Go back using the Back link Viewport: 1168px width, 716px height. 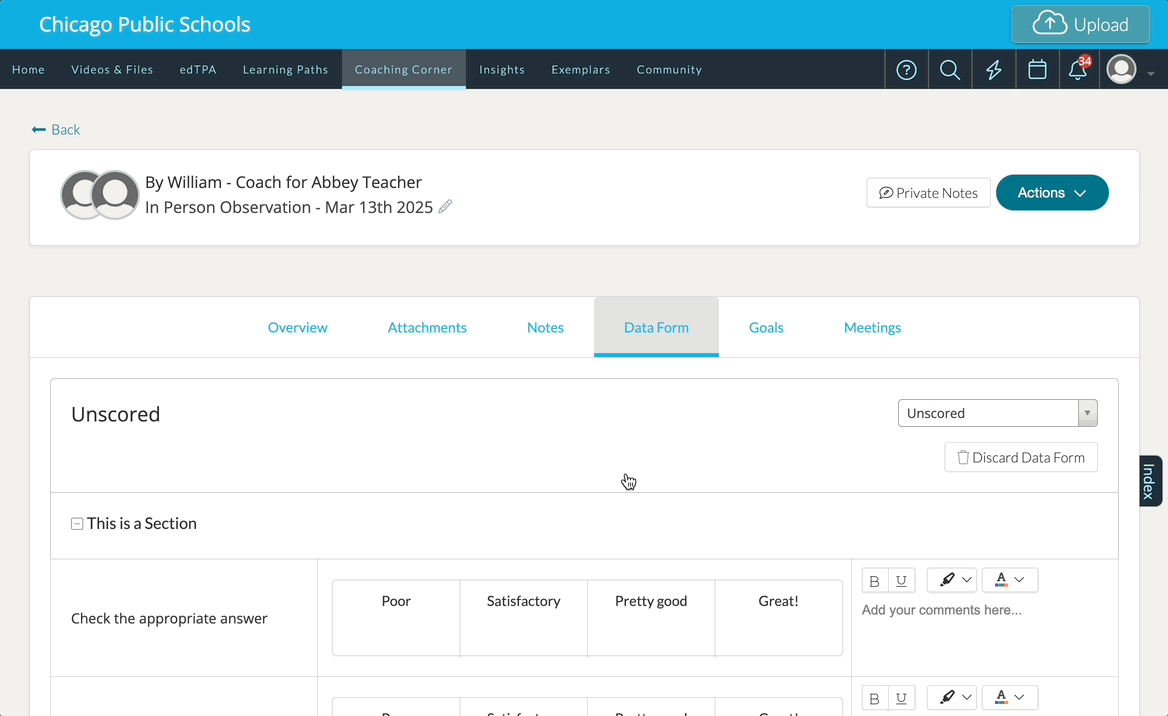[x=56, y=129]
